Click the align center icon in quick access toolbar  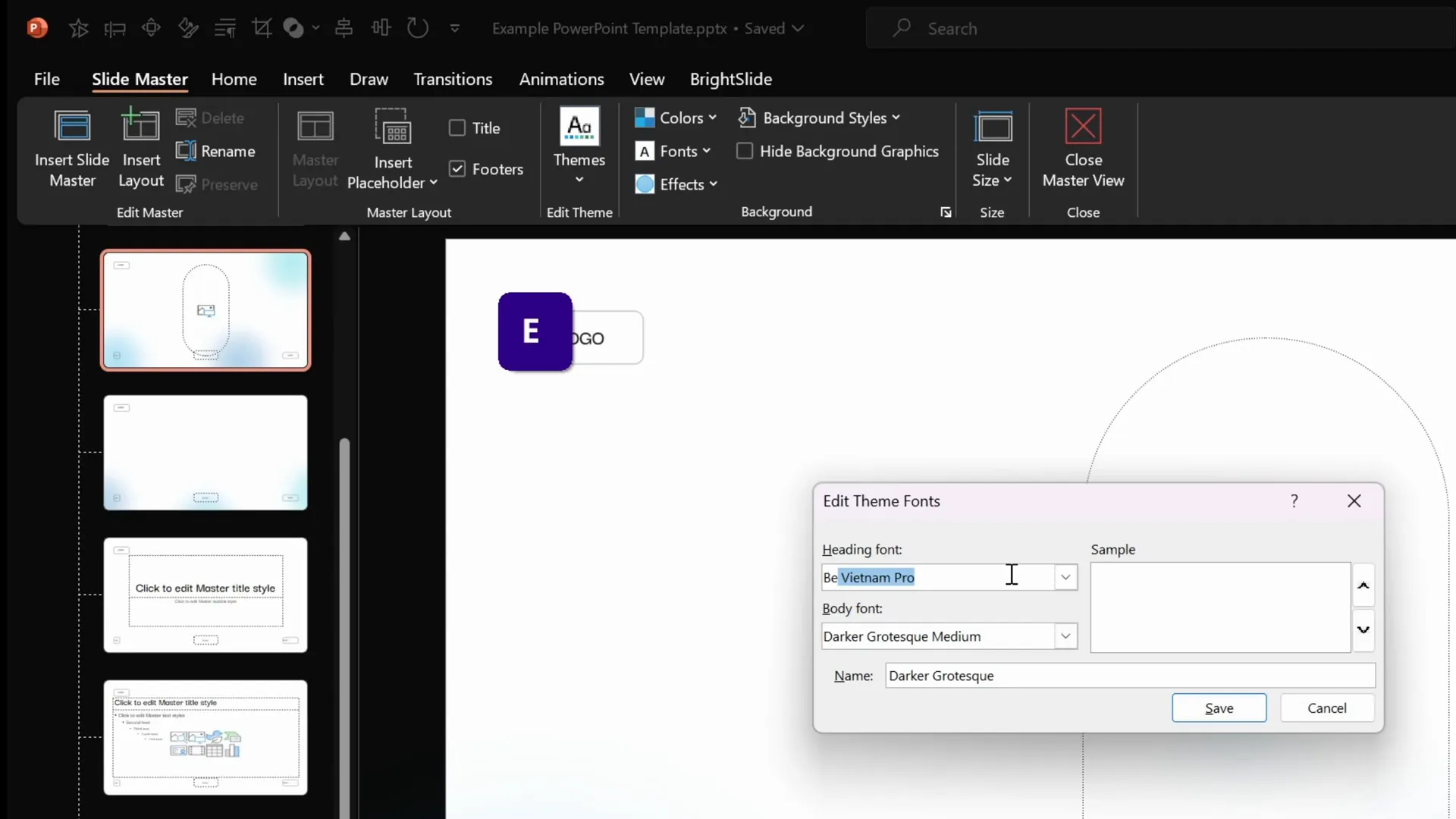coord(344,28)
